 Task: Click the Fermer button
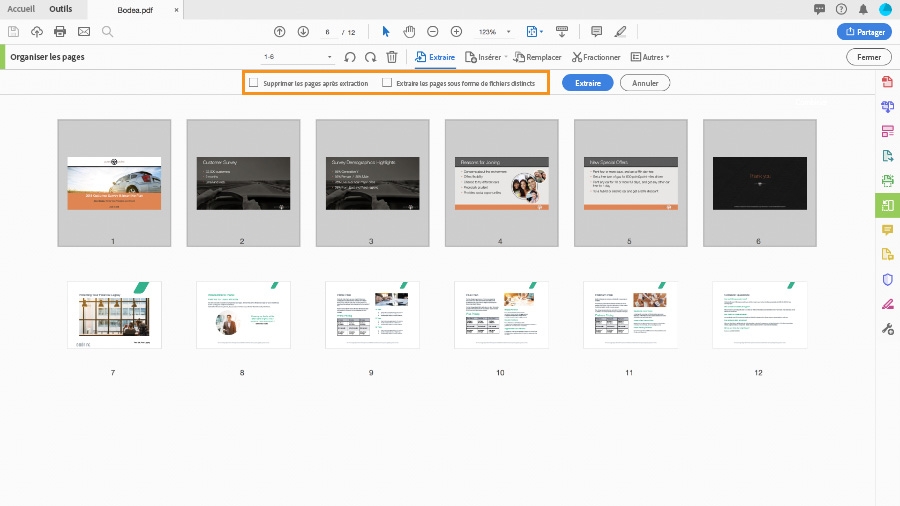coord(869,57)
